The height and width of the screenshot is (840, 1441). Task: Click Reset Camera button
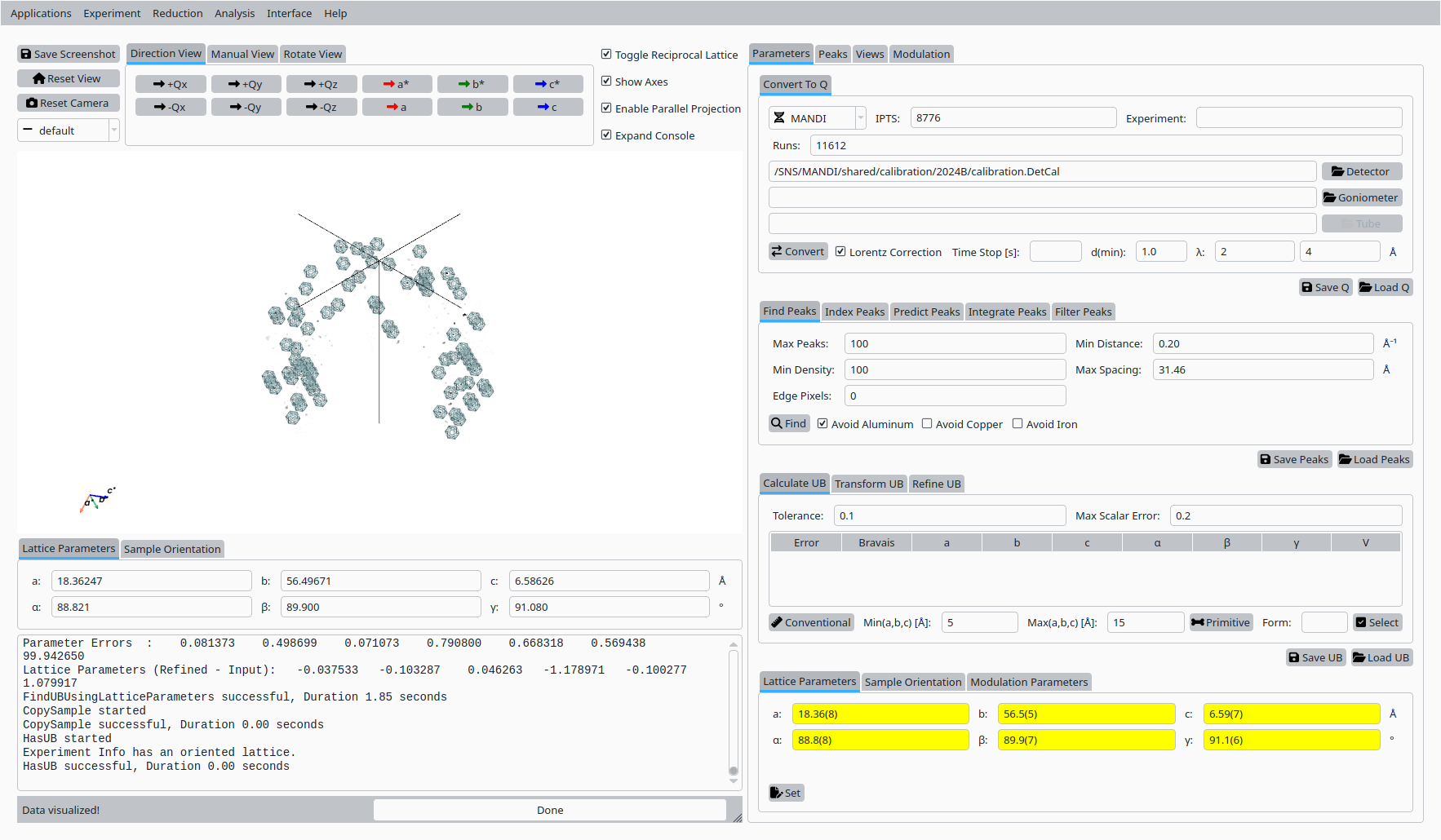[x=69, y=103]
